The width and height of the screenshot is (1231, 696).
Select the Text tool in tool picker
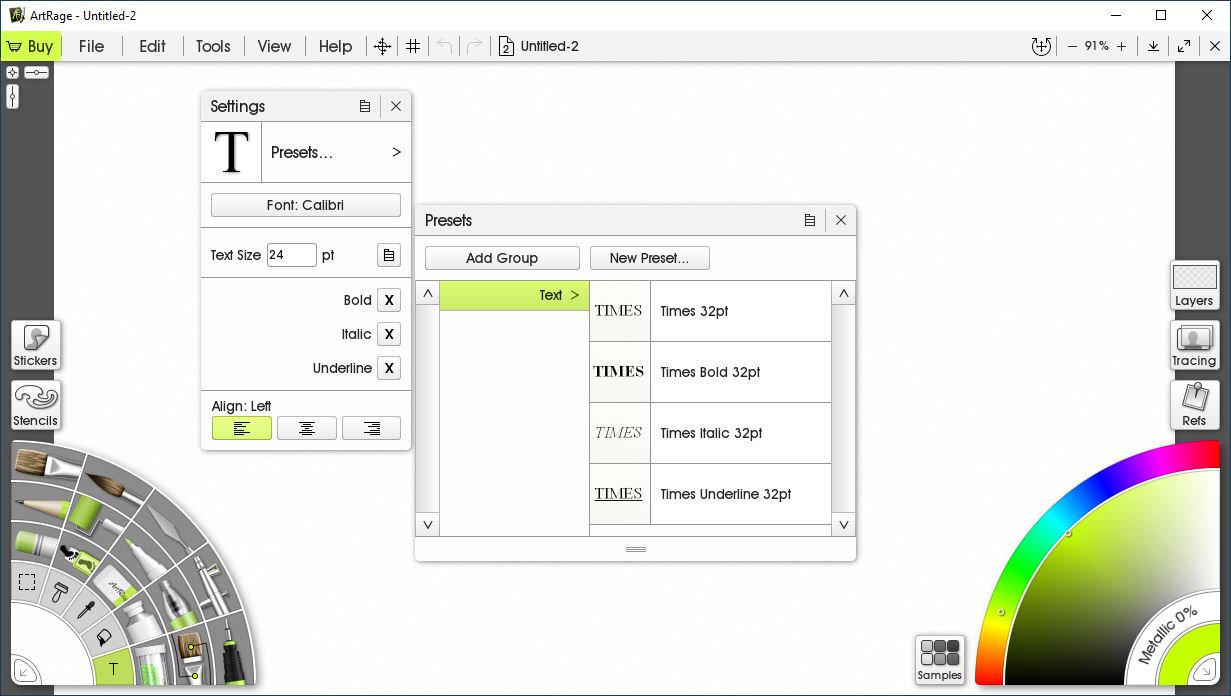click(x=113, y=668)
